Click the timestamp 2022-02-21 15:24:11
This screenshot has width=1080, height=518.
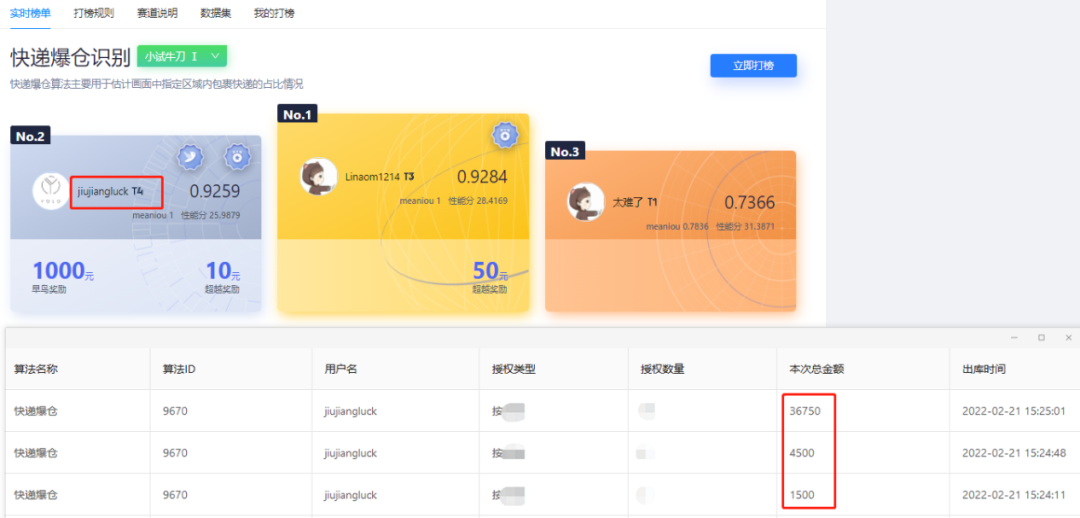click(1014, 495)
